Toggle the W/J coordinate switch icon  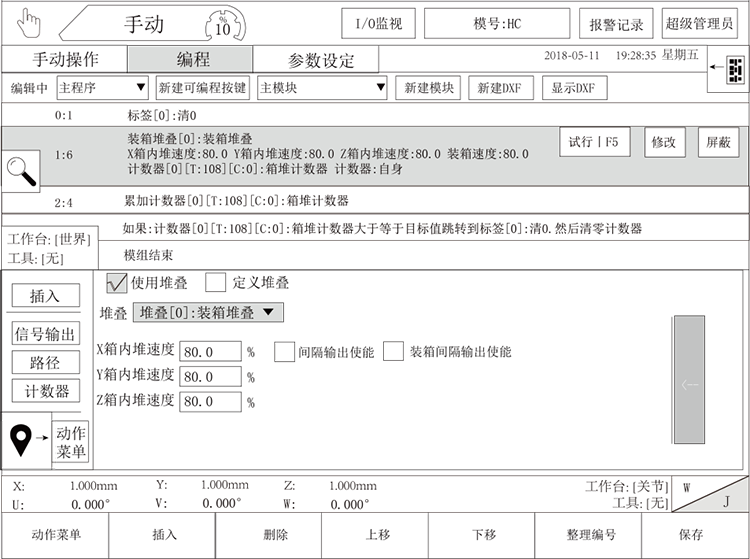coord(708,494)
